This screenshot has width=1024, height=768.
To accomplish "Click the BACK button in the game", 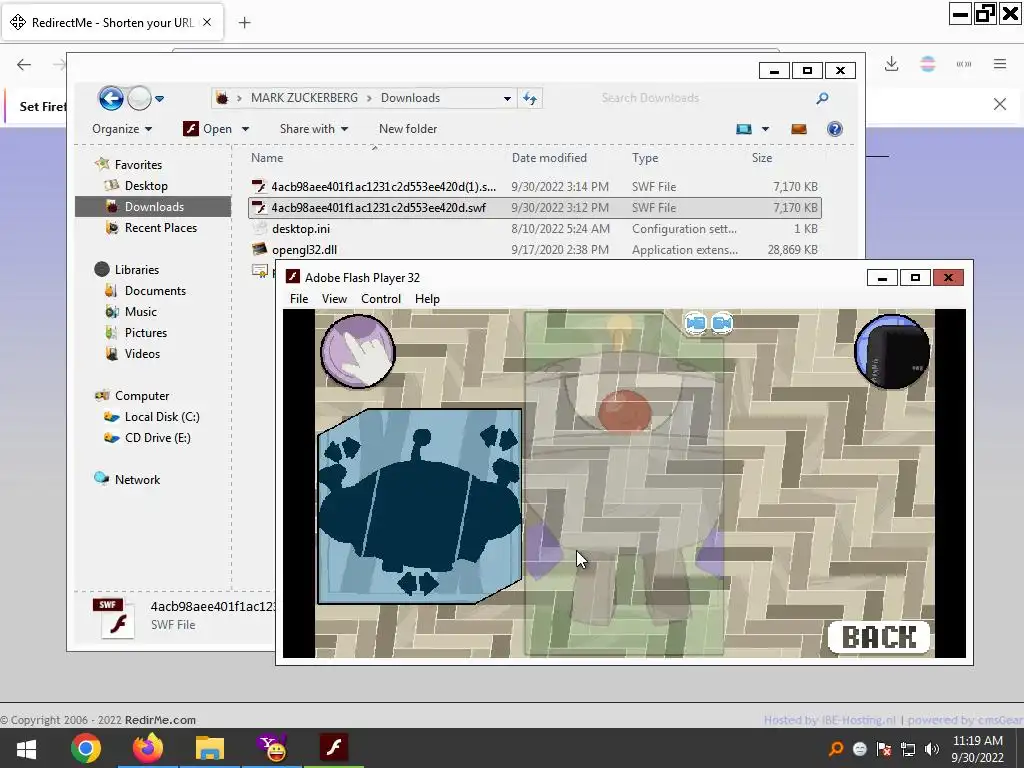I will [879, 637].
